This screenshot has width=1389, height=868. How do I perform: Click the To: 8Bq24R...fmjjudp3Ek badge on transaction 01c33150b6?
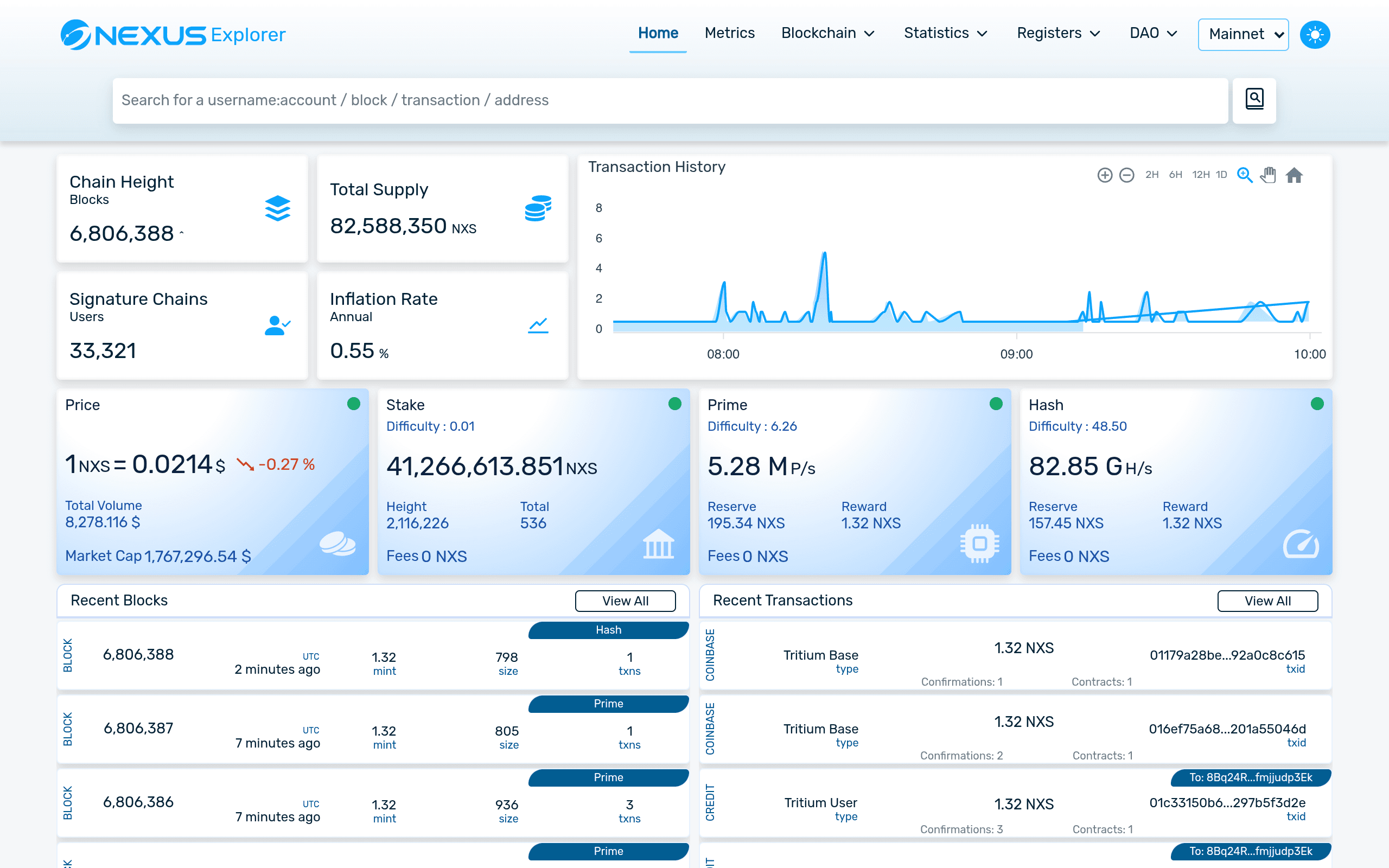[x=1251, y=777]
